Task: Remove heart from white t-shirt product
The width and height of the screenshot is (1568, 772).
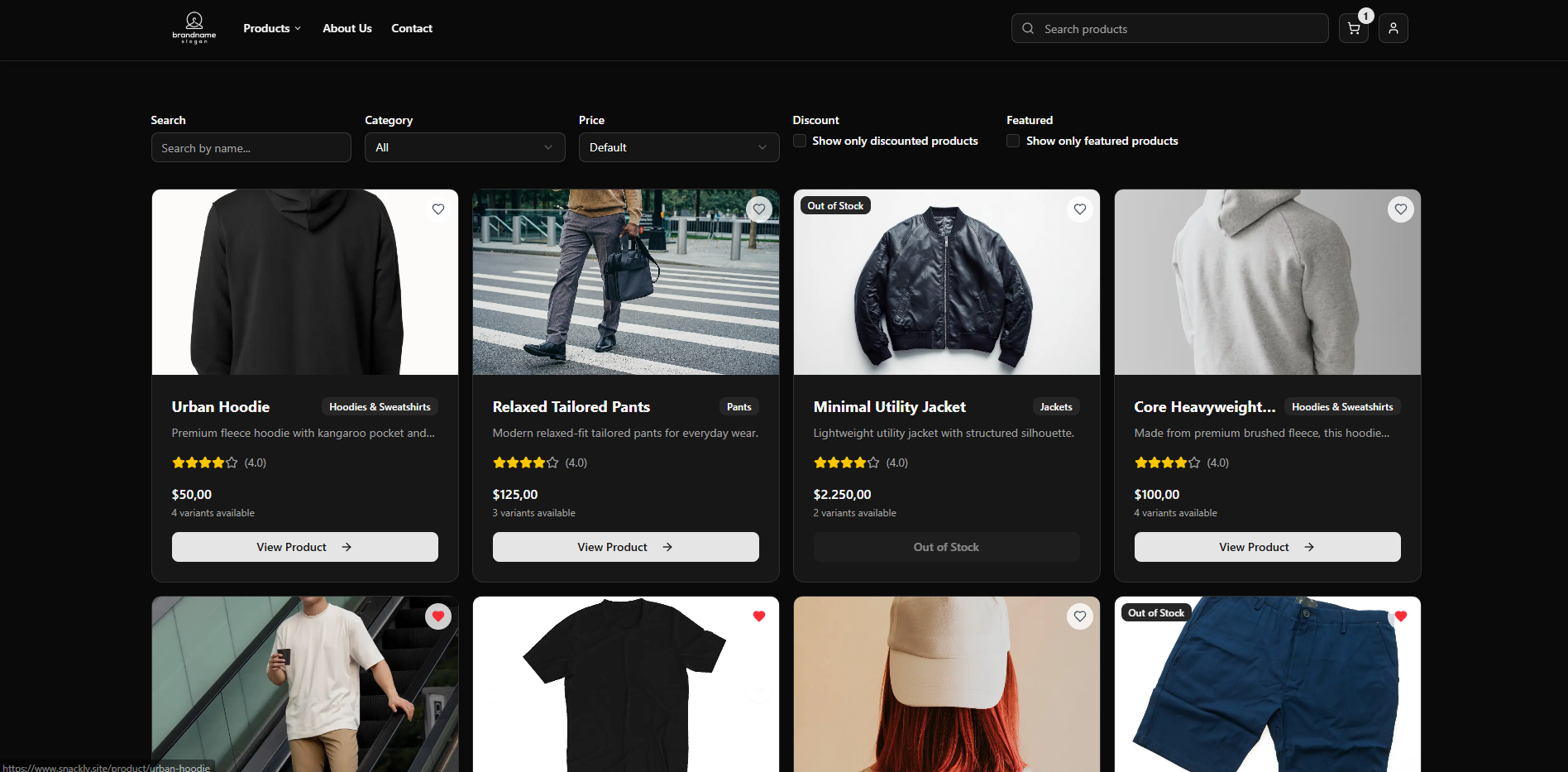Action: (x=438, y=616)
